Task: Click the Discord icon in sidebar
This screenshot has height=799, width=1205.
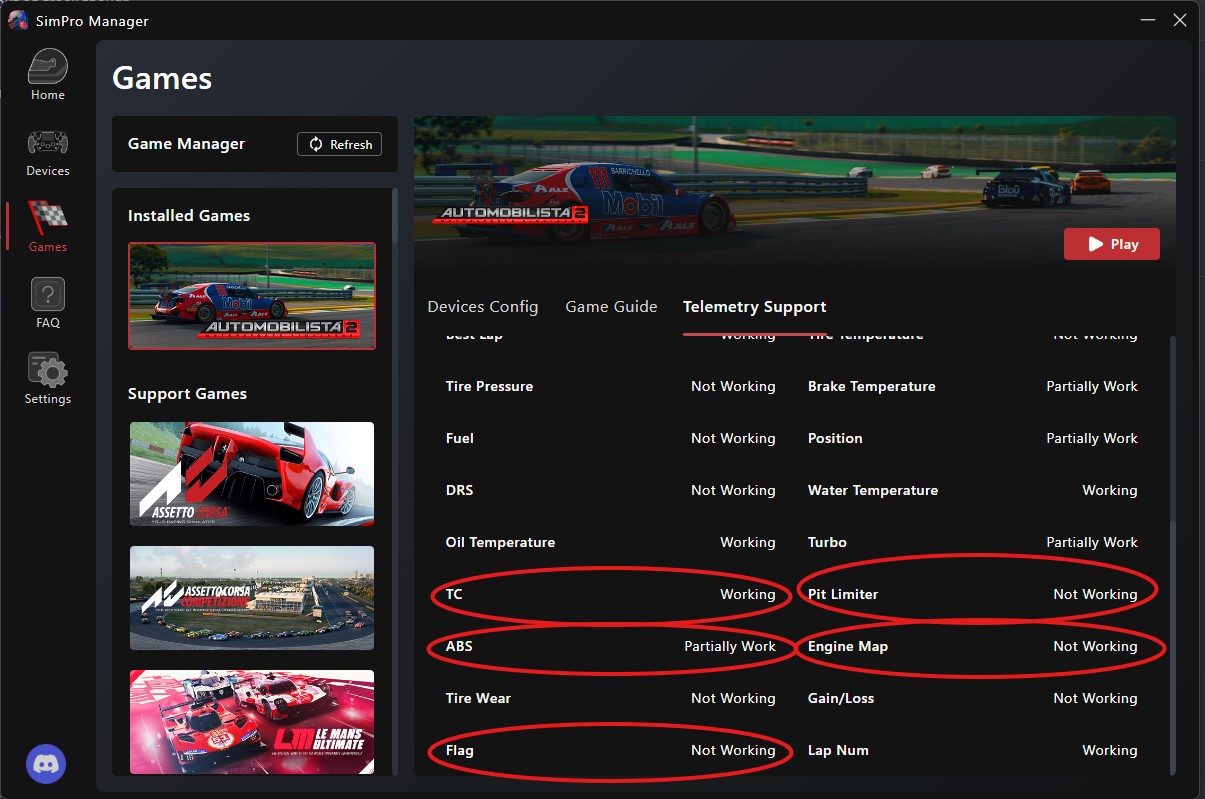Action: tap(48, 763)
